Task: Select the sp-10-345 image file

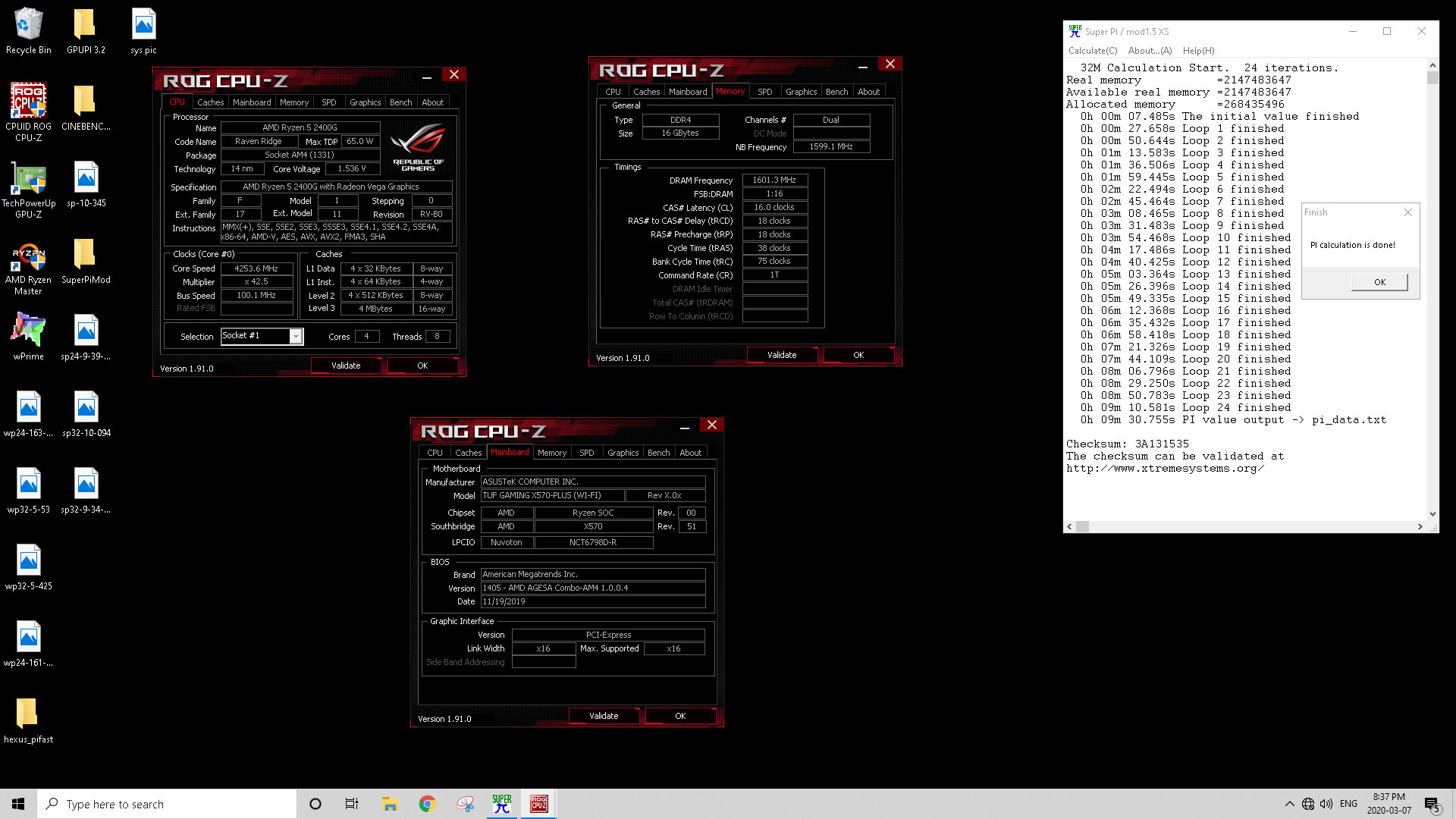Action: pyautogui.click(x=86, y=185)
